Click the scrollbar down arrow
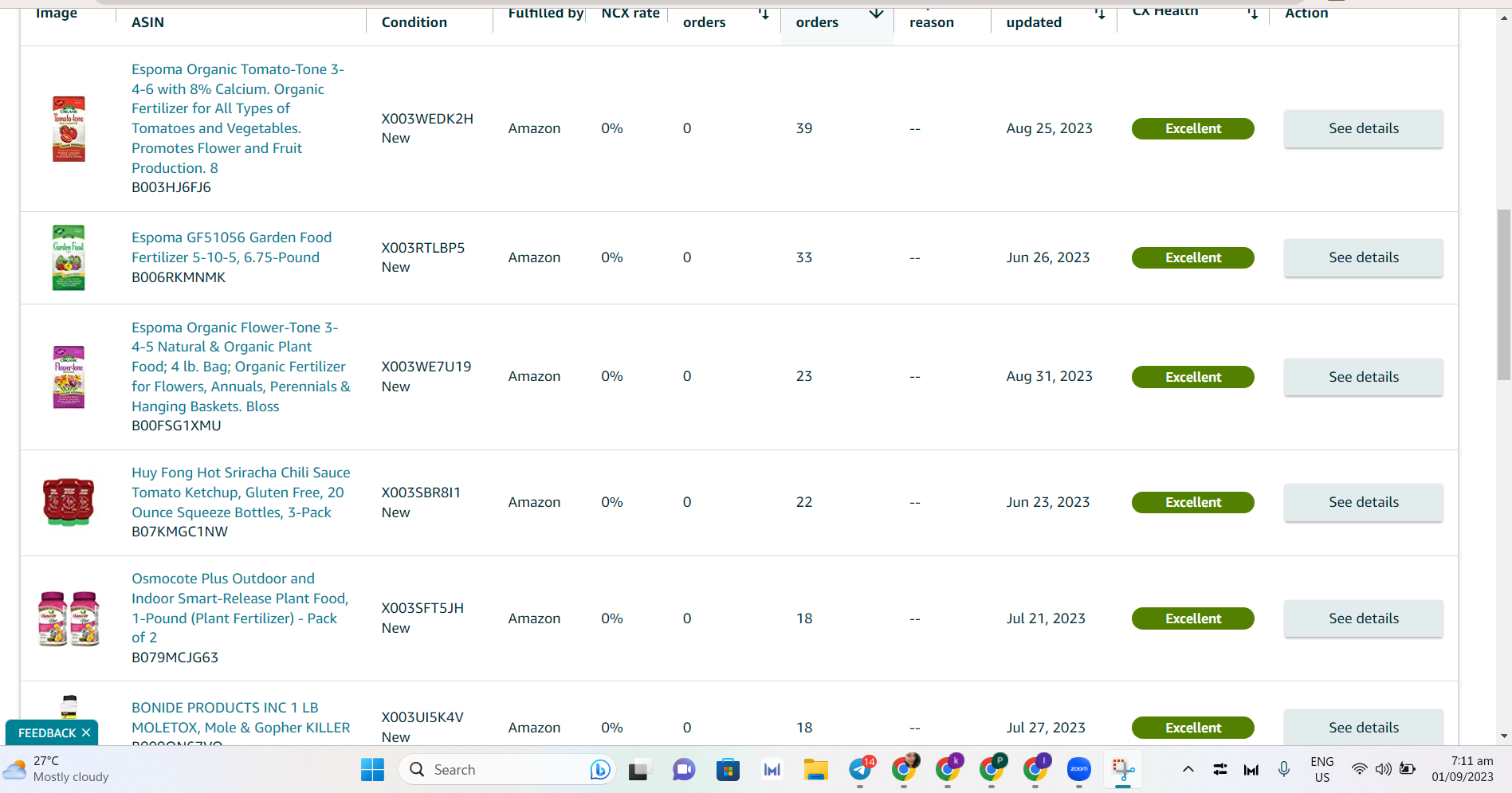The height and width of the screenshot is (793, 1512). 1503,736
